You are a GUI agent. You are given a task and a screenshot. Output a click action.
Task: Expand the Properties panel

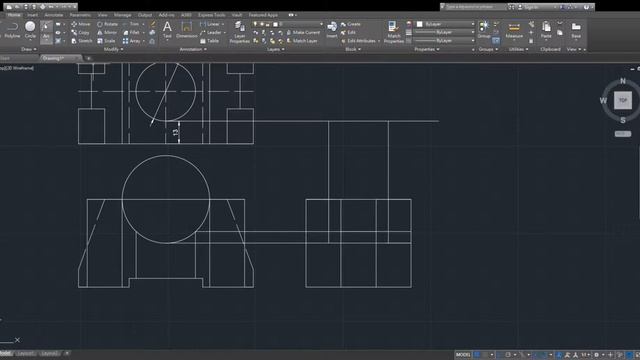coord(427,49)
